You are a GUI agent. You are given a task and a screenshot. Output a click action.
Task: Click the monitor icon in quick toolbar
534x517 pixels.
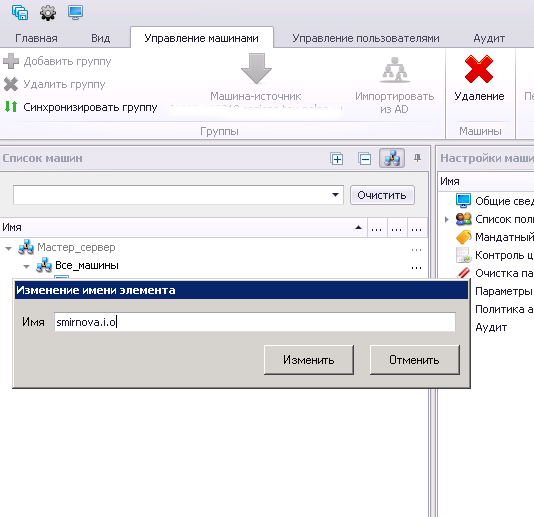[75, 13]
